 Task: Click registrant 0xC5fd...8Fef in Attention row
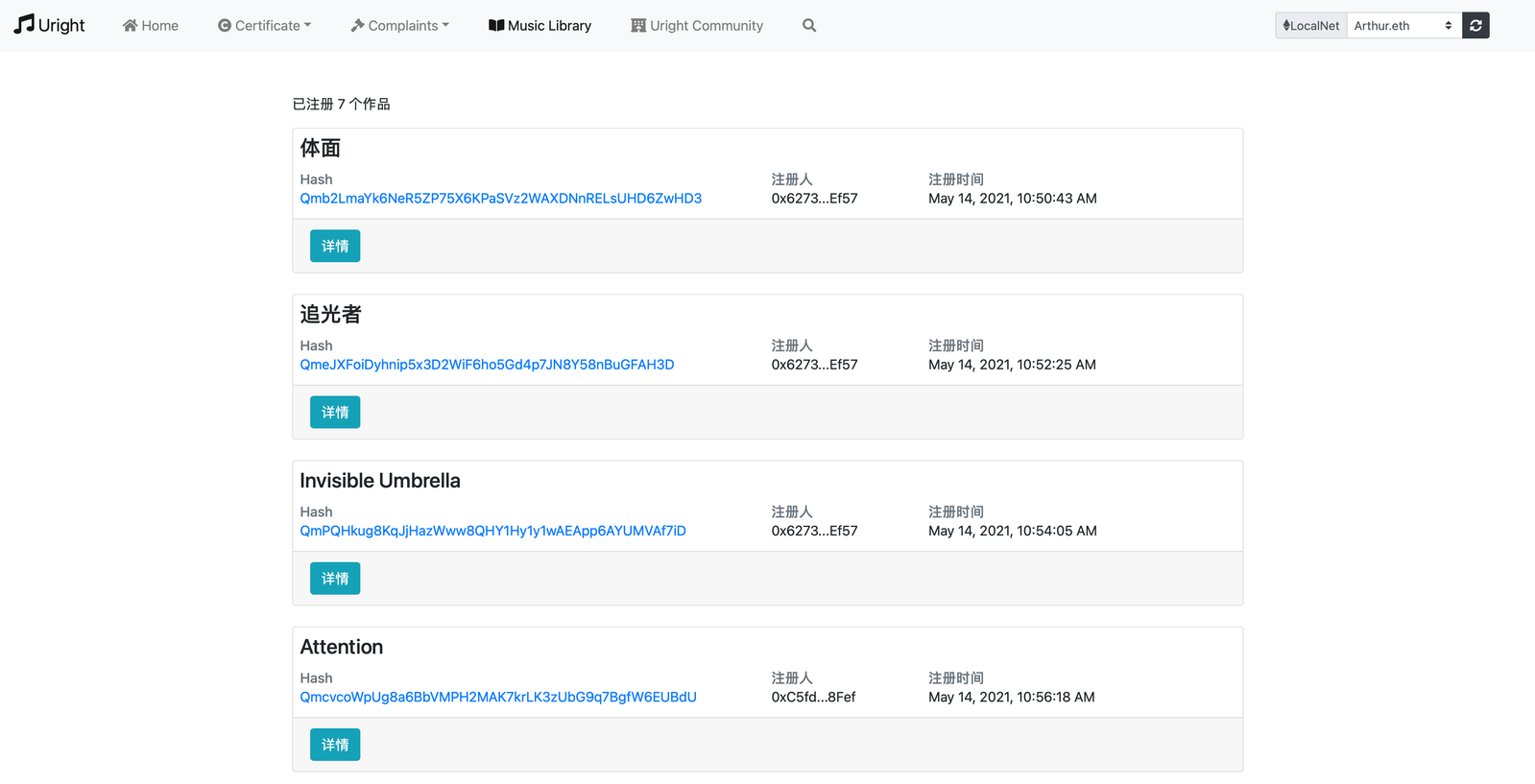[x=813, y=697]
